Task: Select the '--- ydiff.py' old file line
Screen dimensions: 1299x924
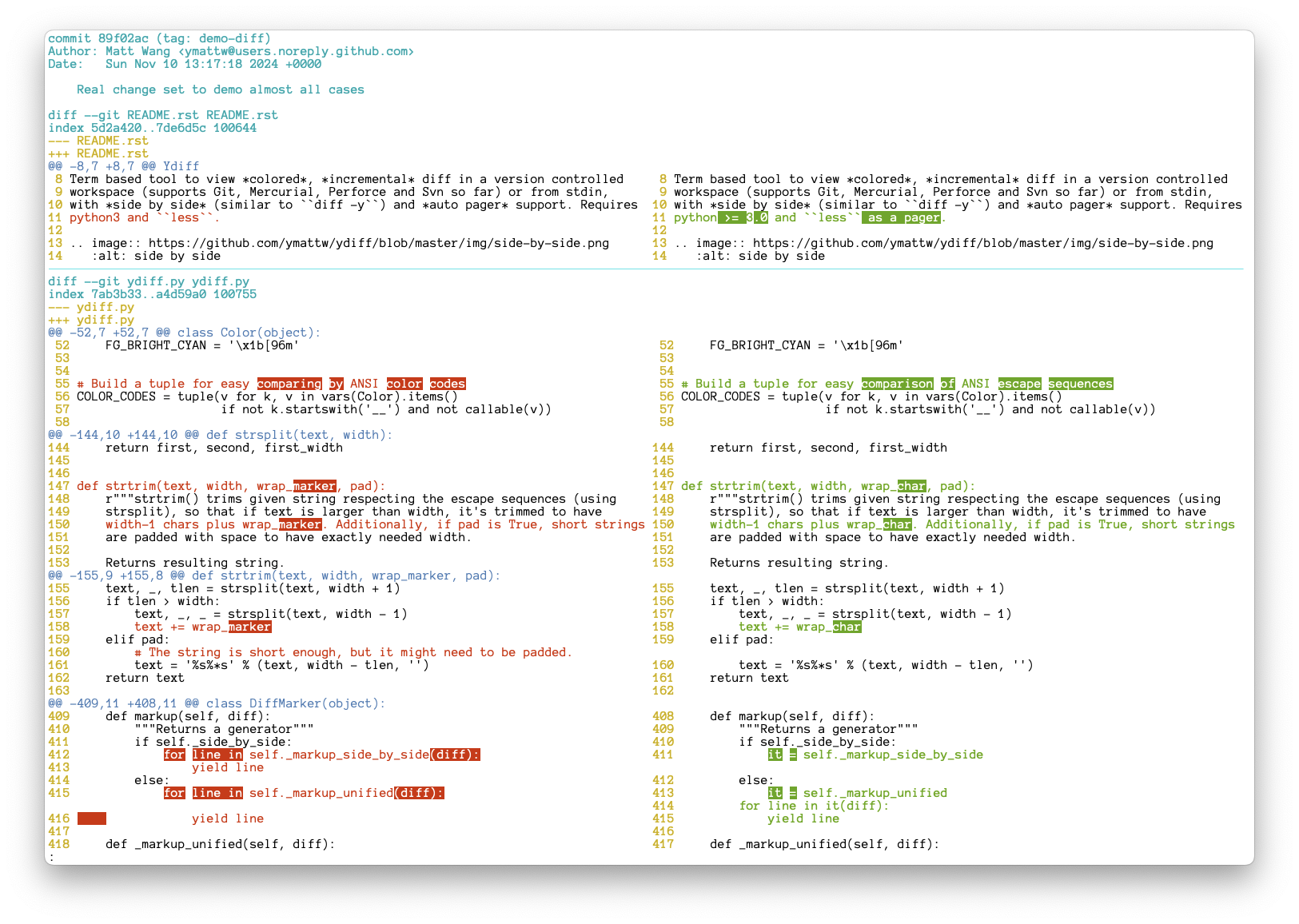Action: point(91,307)
